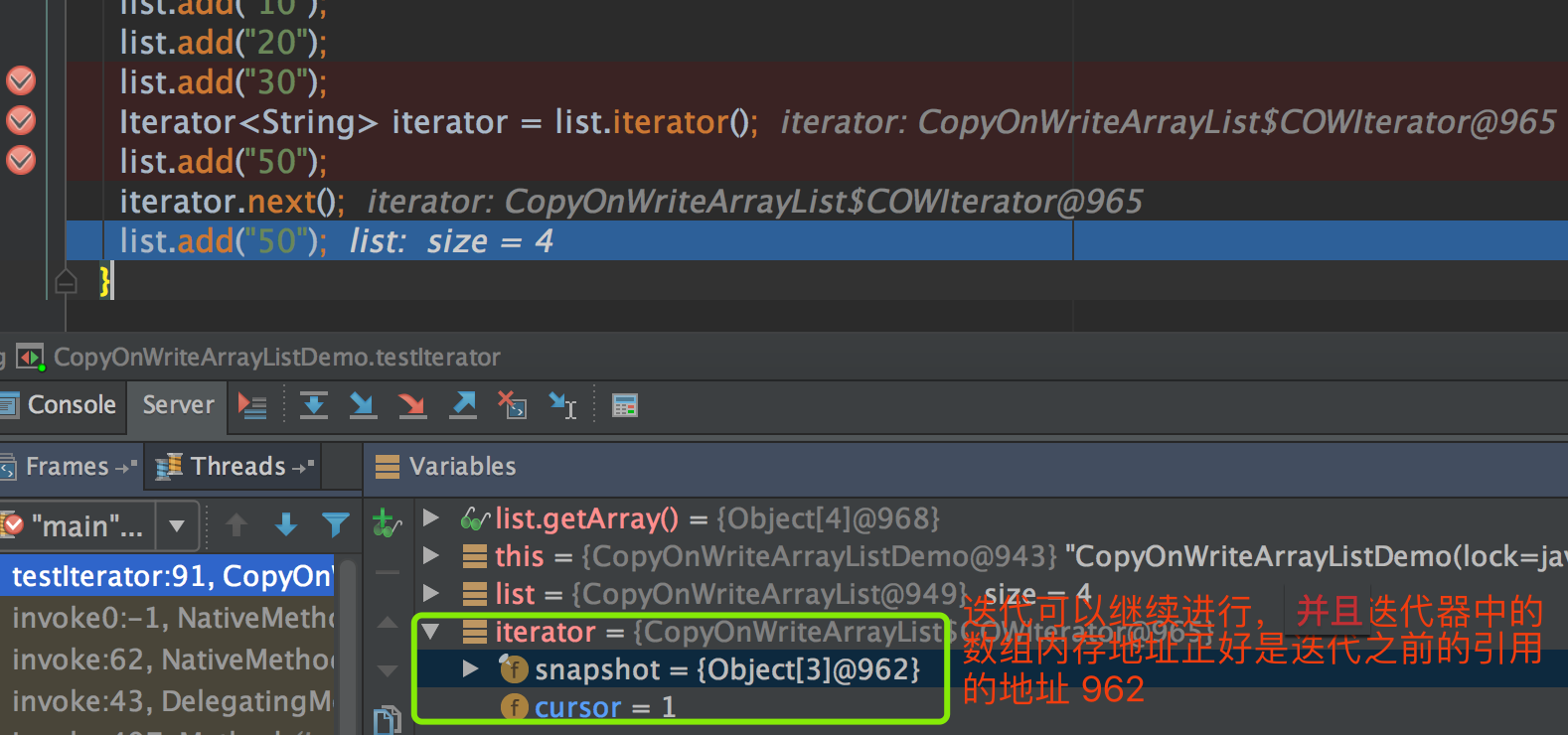Switch to the Threads tab

[237, 466]
